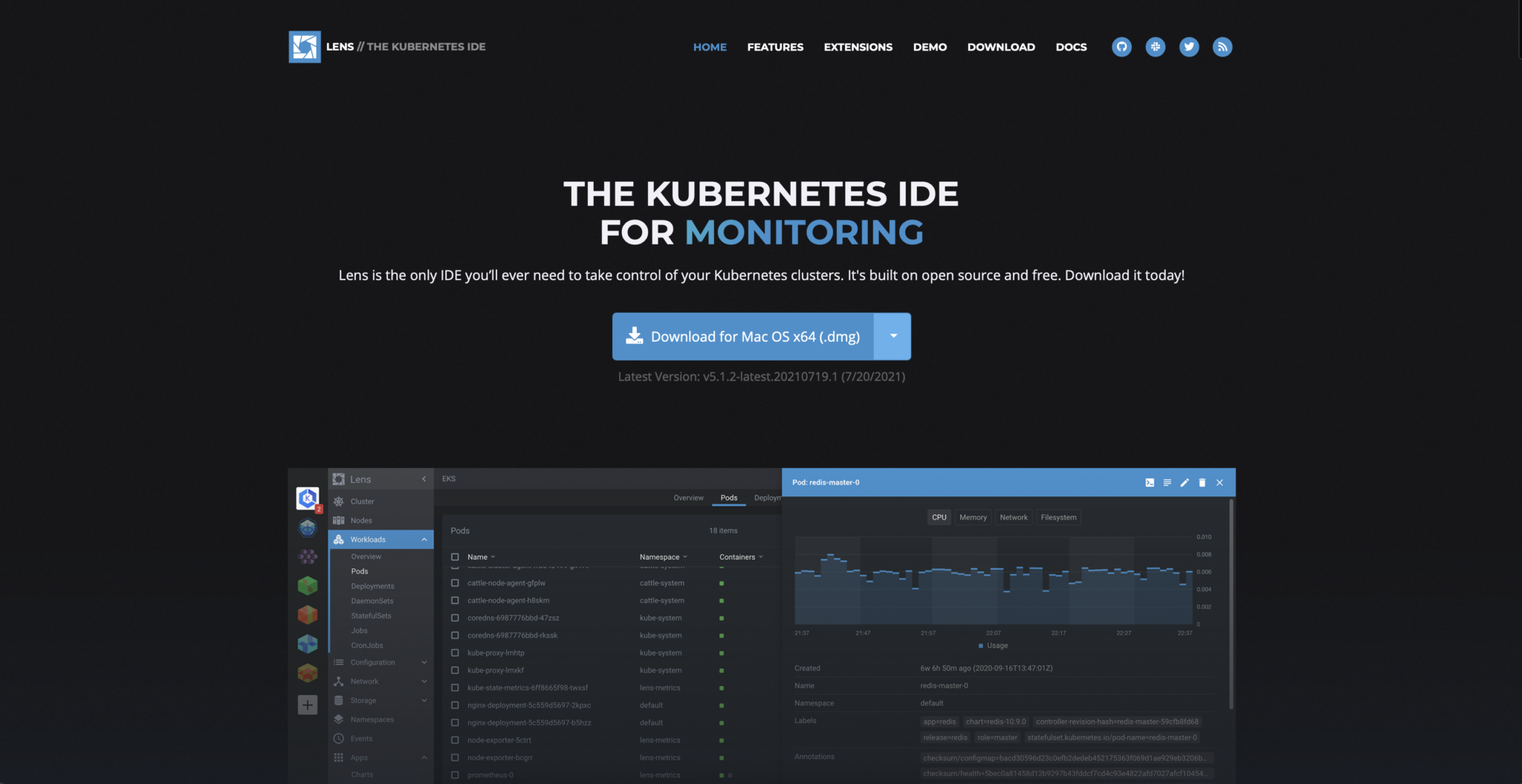1522x784 pixels.
Task: Select the app=redis label tag
Action: [938, 721]
